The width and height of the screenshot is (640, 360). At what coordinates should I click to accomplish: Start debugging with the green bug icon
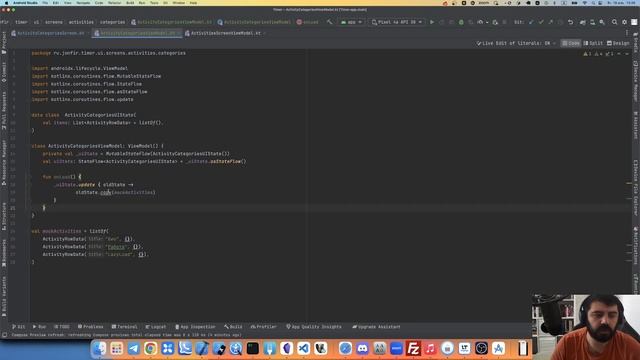[461, 22]
